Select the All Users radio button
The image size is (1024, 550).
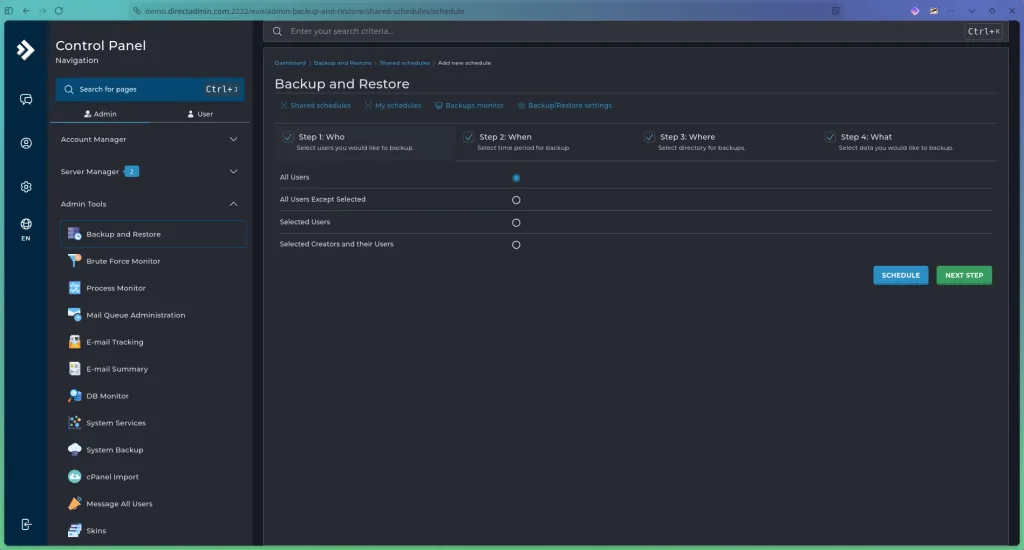click(x=516, y=178)
